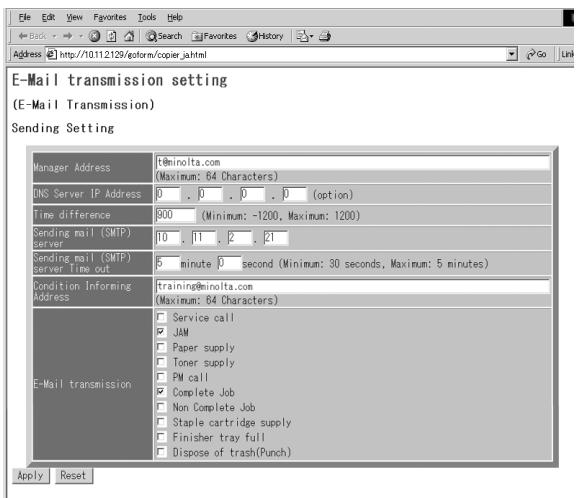
Task: Click the SMTP timeout minute field
Action: [x=168, y=263]
